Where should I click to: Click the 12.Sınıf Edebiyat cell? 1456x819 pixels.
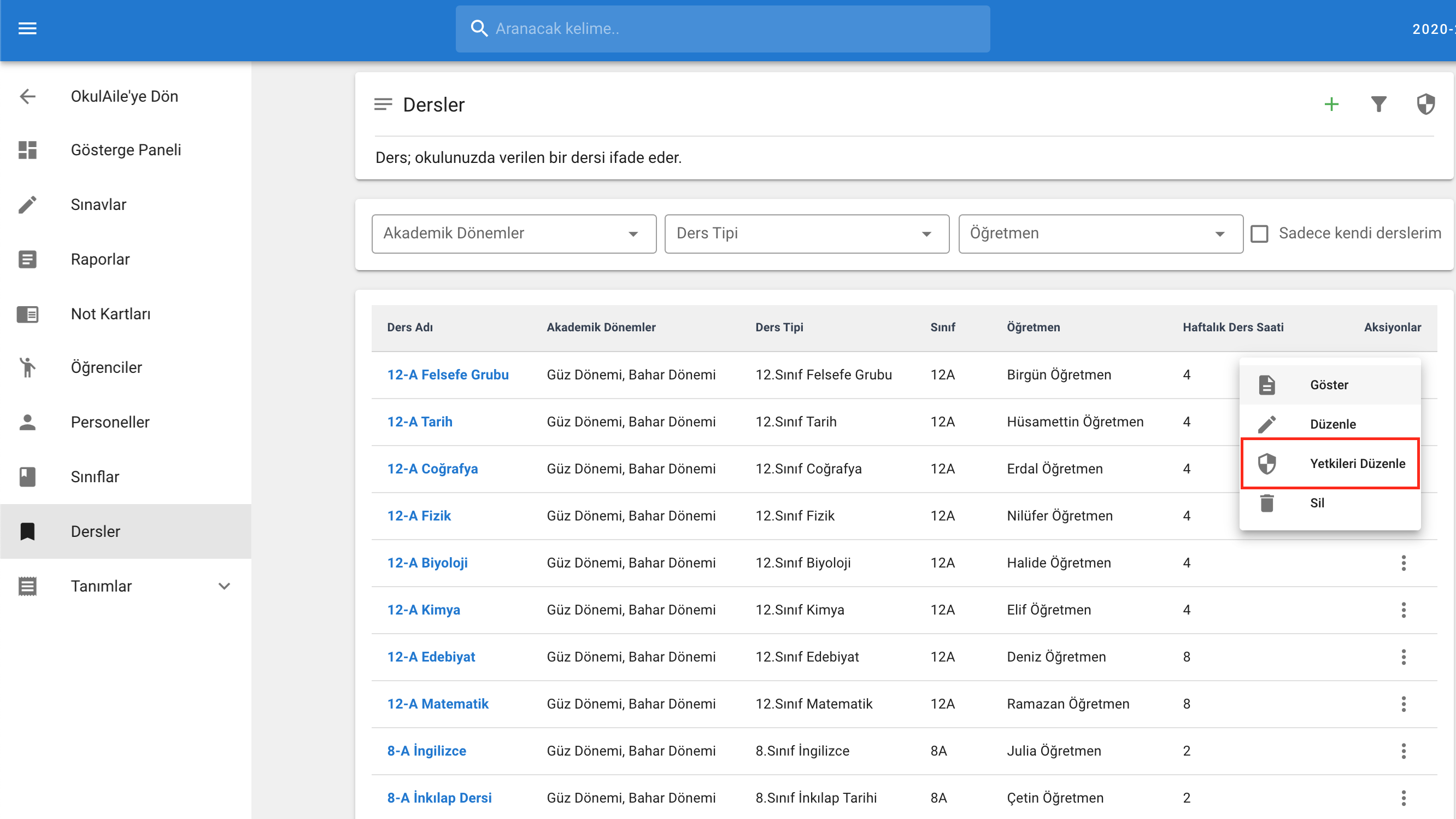(807, 657)
